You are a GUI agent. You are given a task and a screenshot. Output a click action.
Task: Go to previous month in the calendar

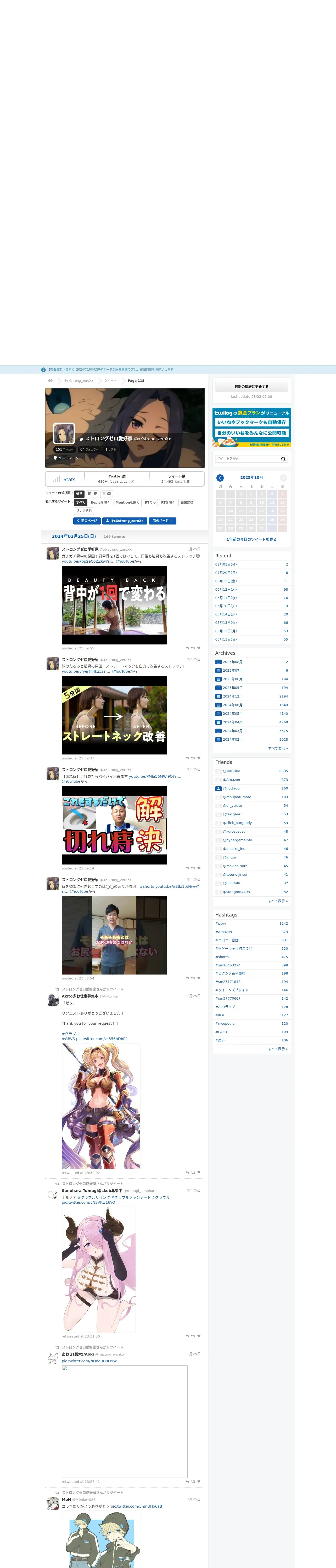(x=220, y=478)
